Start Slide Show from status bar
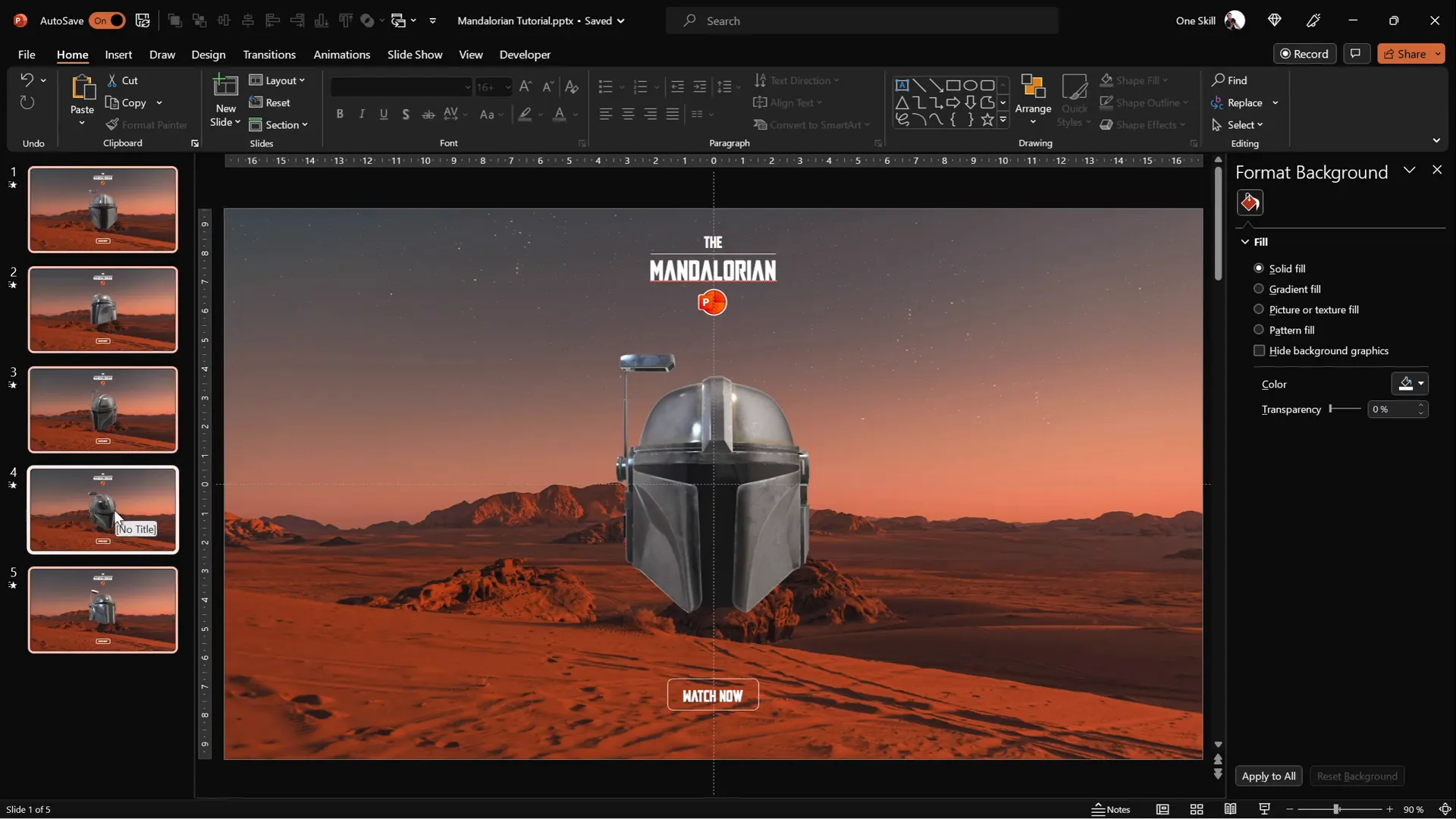Viewport: 1456px width, 819px height. (x=1264, y=809)
